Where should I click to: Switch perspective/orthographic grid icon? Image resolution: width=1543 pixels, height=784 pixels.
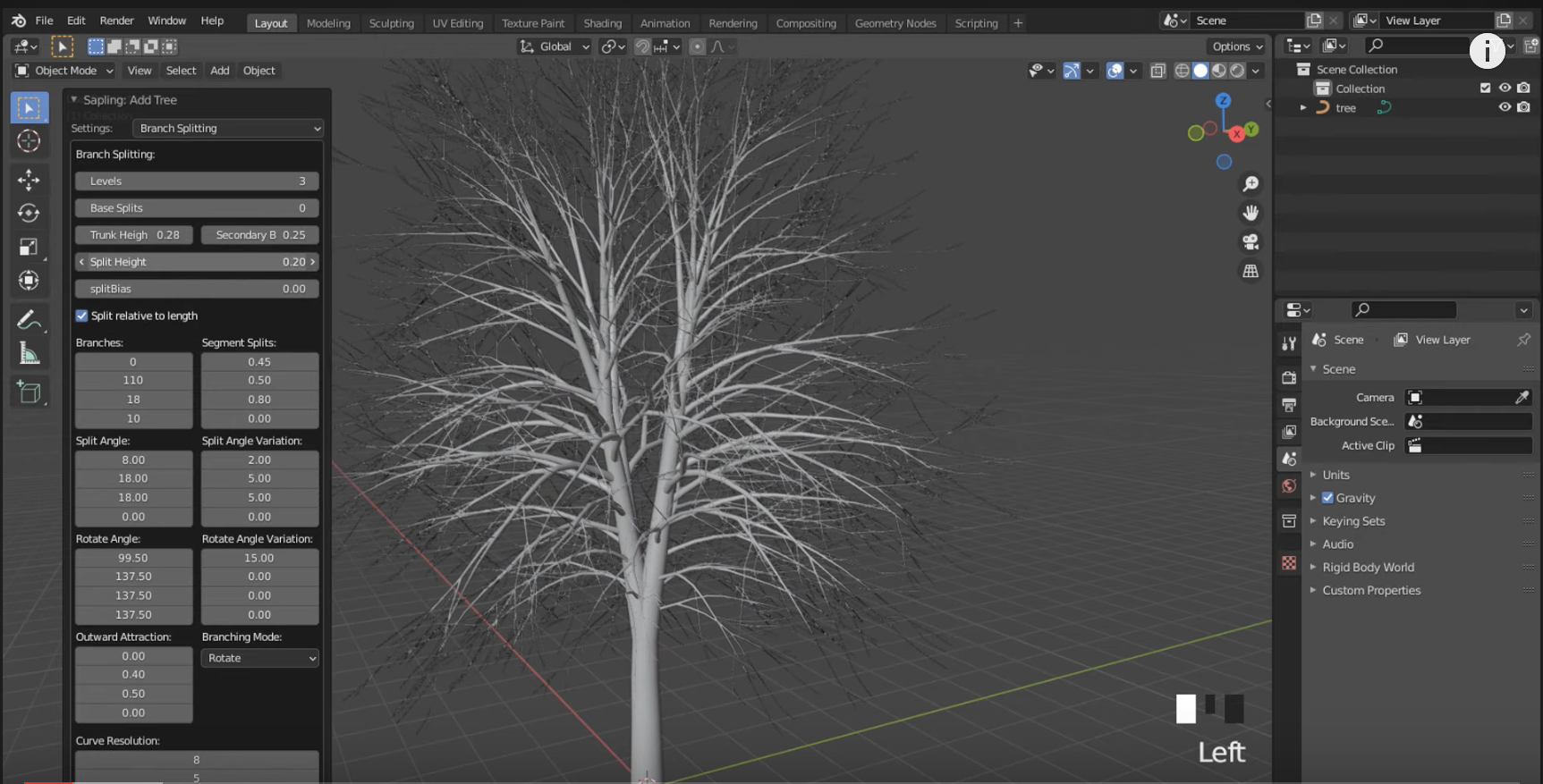pos(1251,271)
